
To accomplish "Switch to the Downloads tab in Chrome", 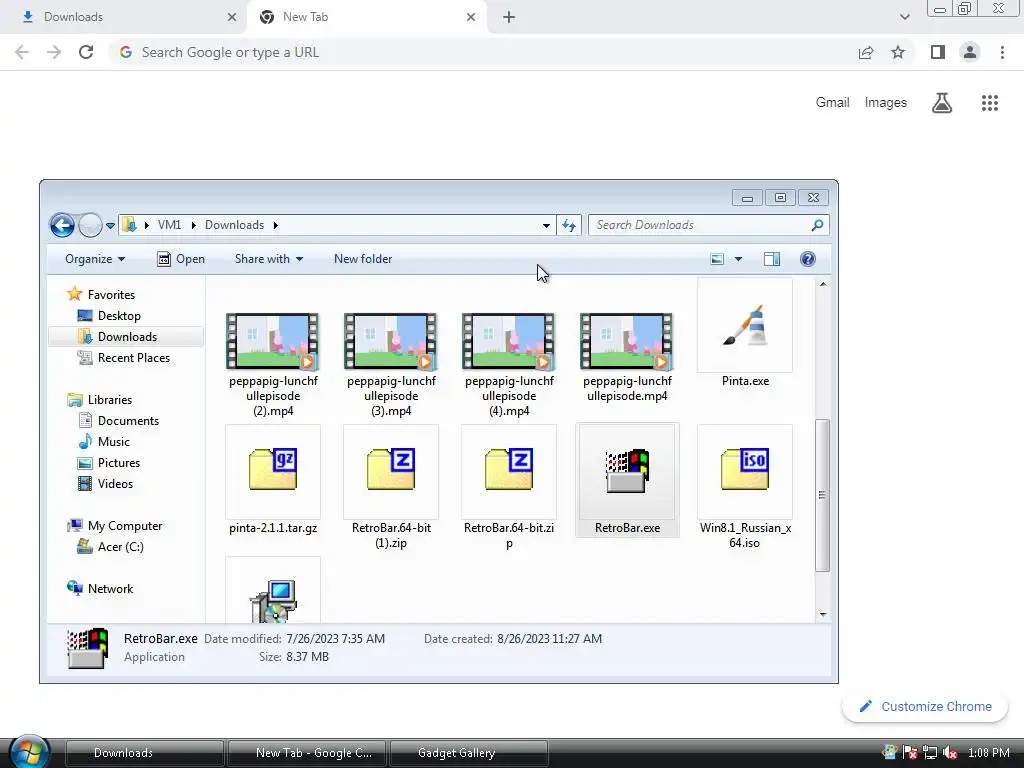I will 124,17.
